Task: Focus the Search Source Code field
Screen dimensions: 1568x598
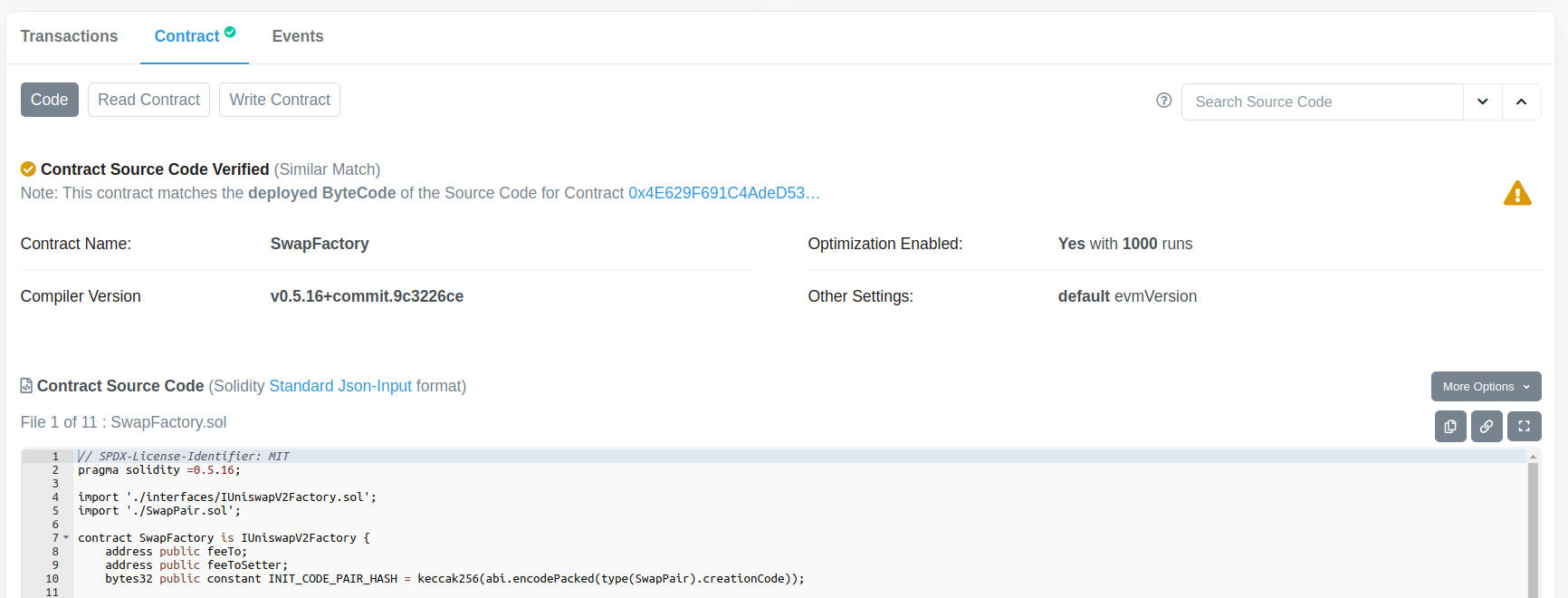Action: [x=1322, y=101]
